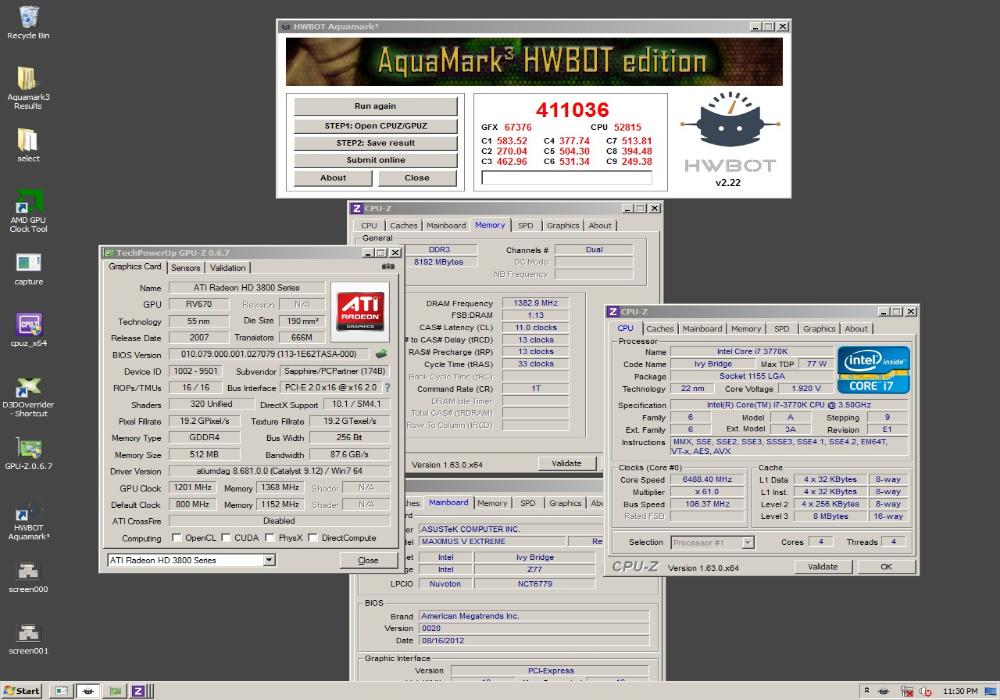Launch the AMD GPU Clock Tool shortcut
1000x700 pixels.
pos(28,211)
